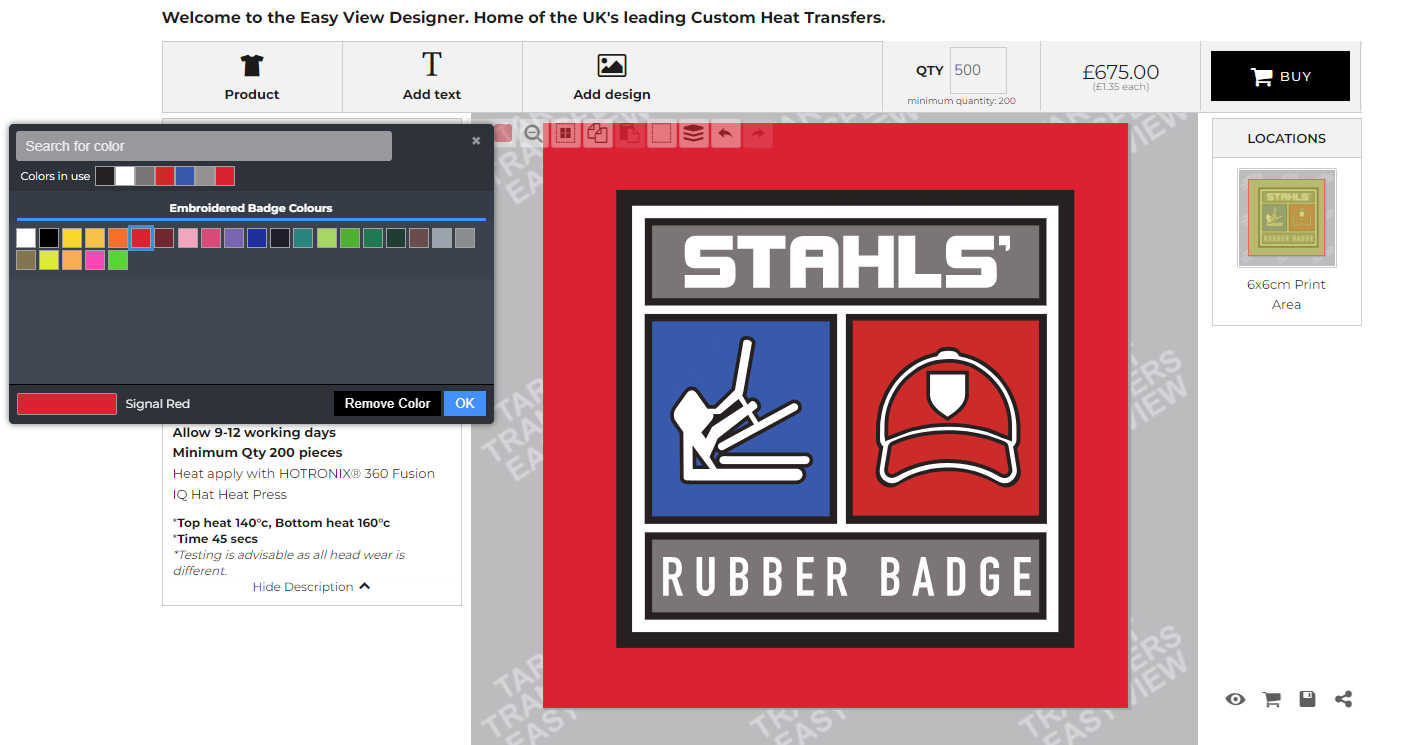1408x745 pixels.
Task: Select the 6x6cm Print Area thumbnail
Action: [x=1286, y=218]
